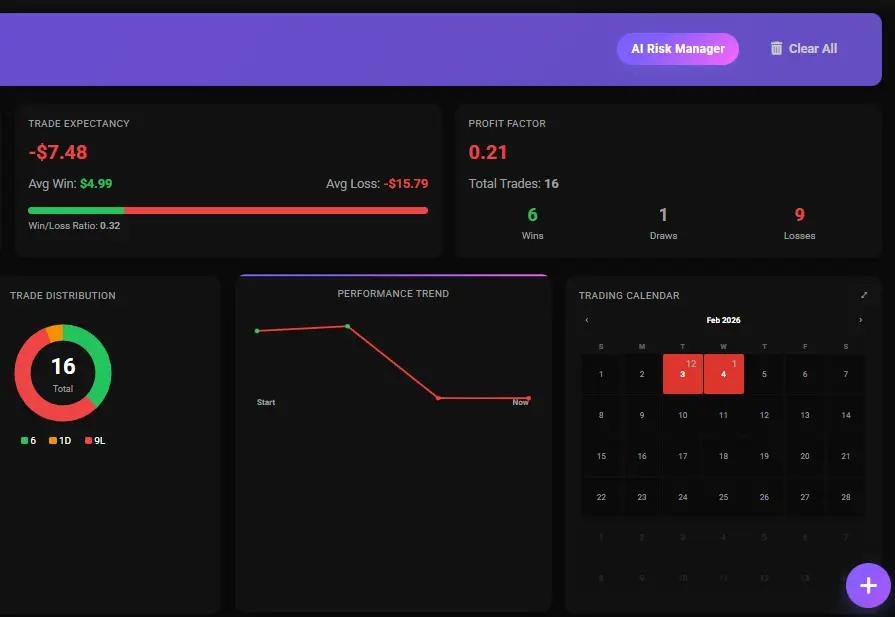Click the Total 16 donut chart center
The width and height of the screenshot is (895, 617).
(62, 372)
